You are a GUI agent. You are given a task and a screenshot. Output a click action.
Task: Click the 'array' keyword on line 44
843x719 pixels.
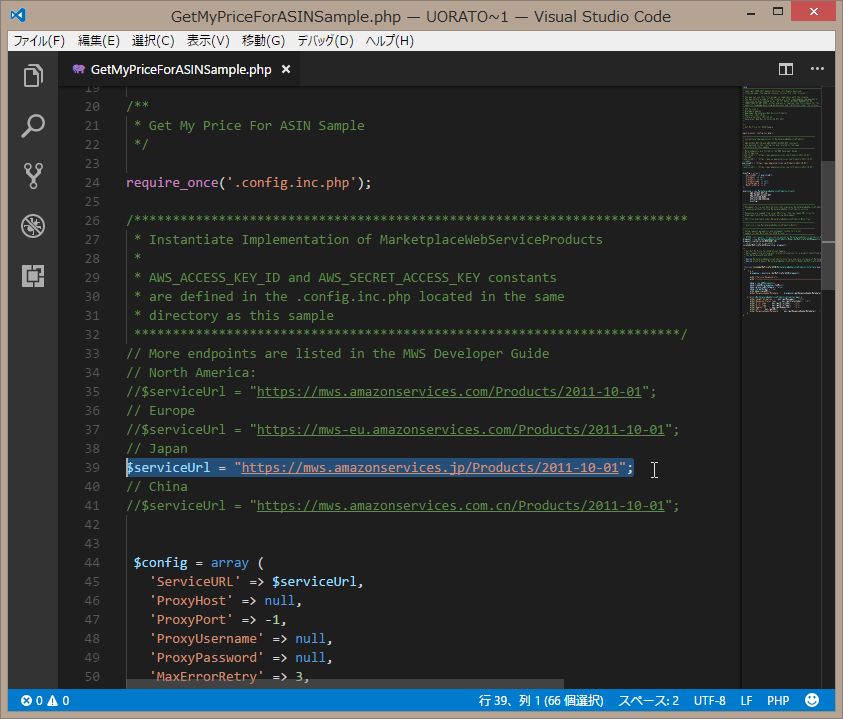[x=230, y=563]
